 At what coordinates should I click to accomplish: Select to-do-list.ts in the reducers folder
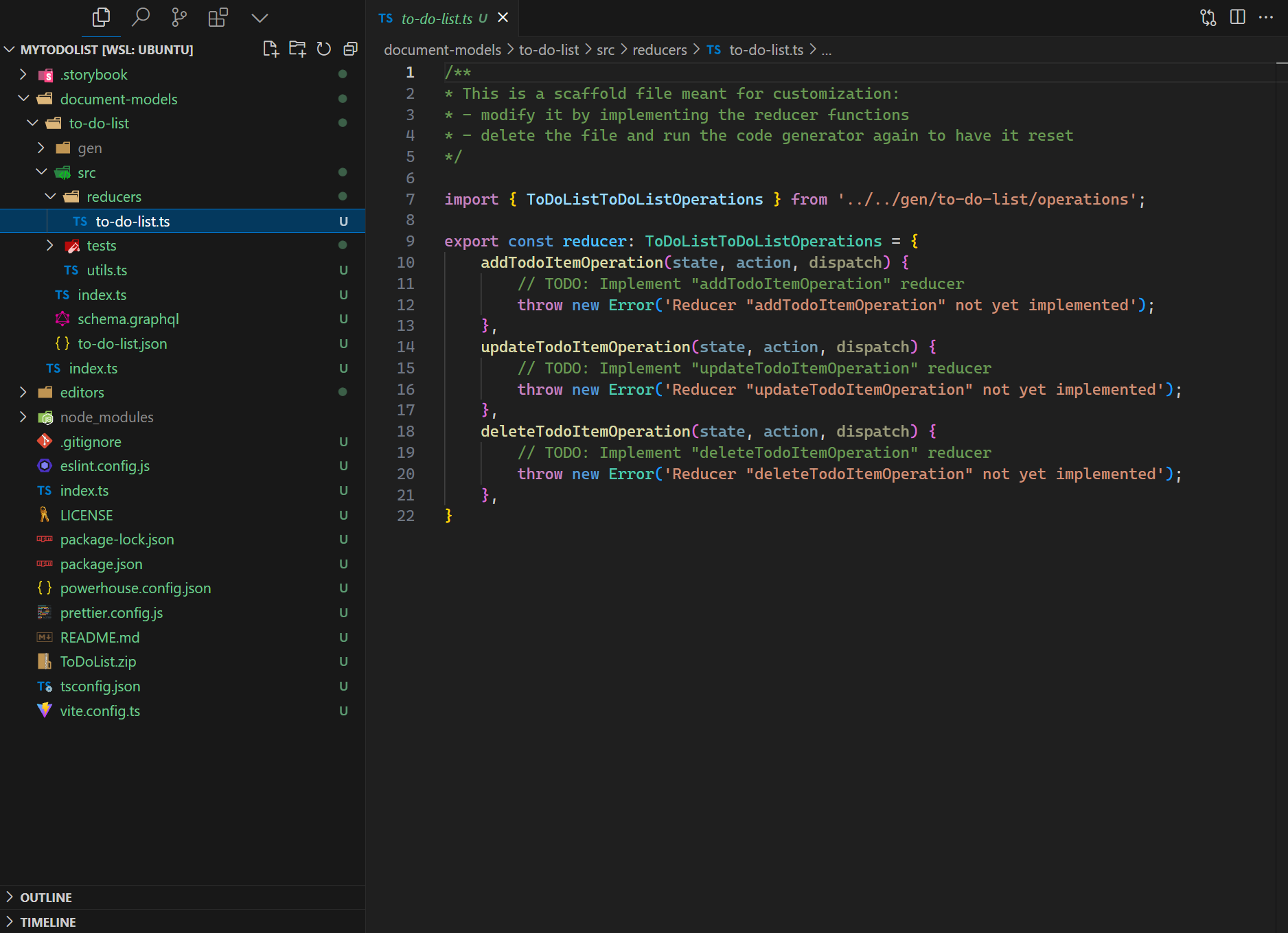183,221
